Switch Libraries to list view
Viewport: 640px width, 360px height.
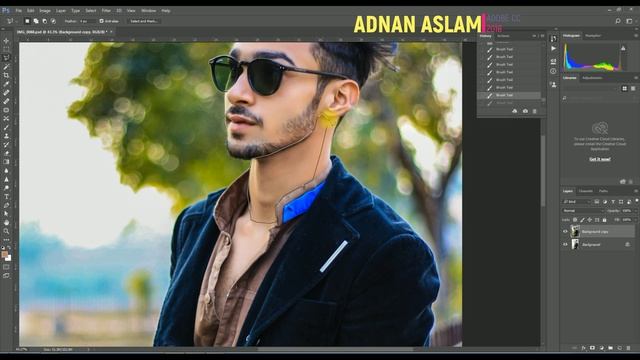coord(633,89)
